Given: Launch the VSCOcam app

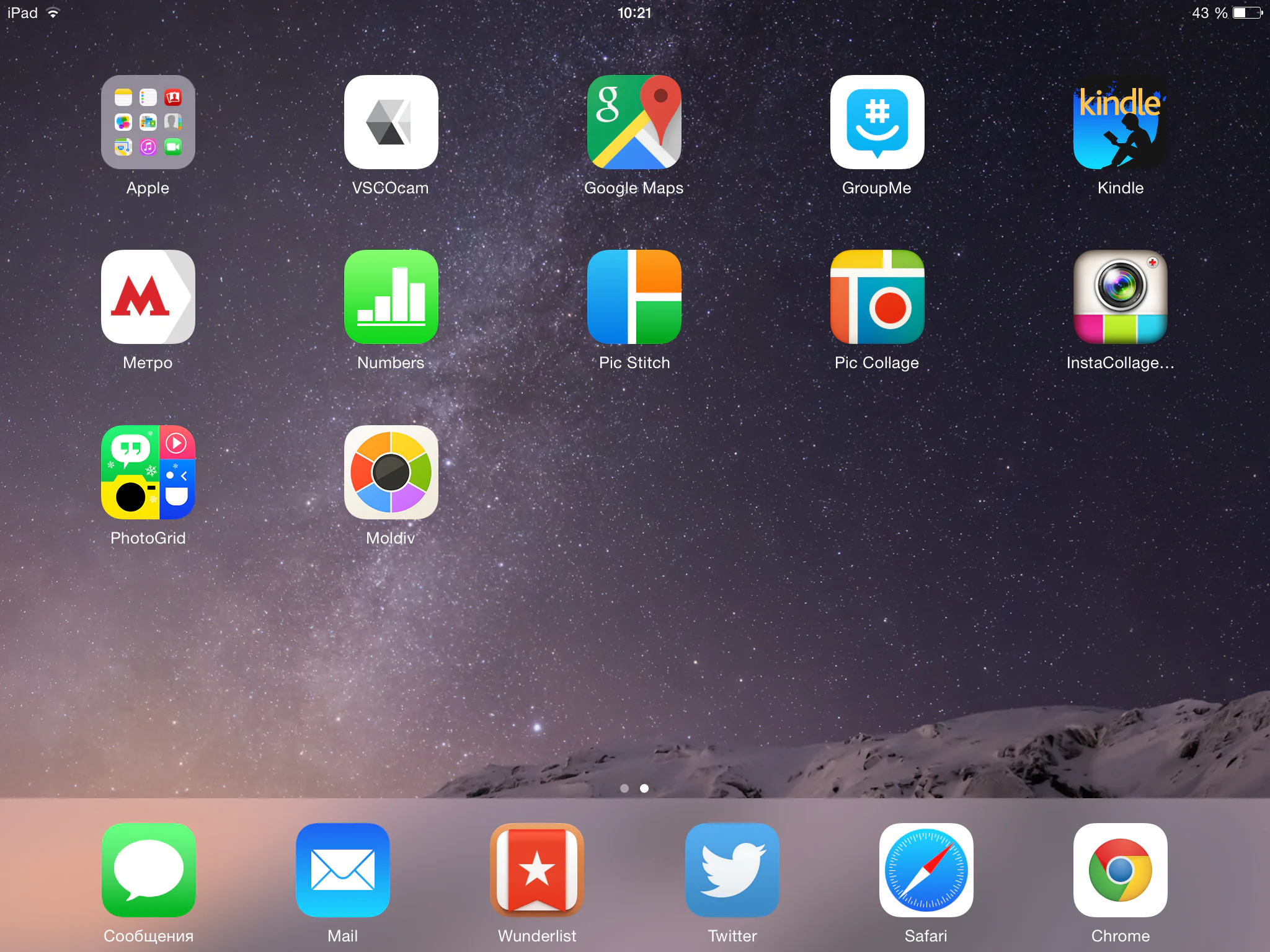Looking at the screenshot, I should click(x=391, y=122).
